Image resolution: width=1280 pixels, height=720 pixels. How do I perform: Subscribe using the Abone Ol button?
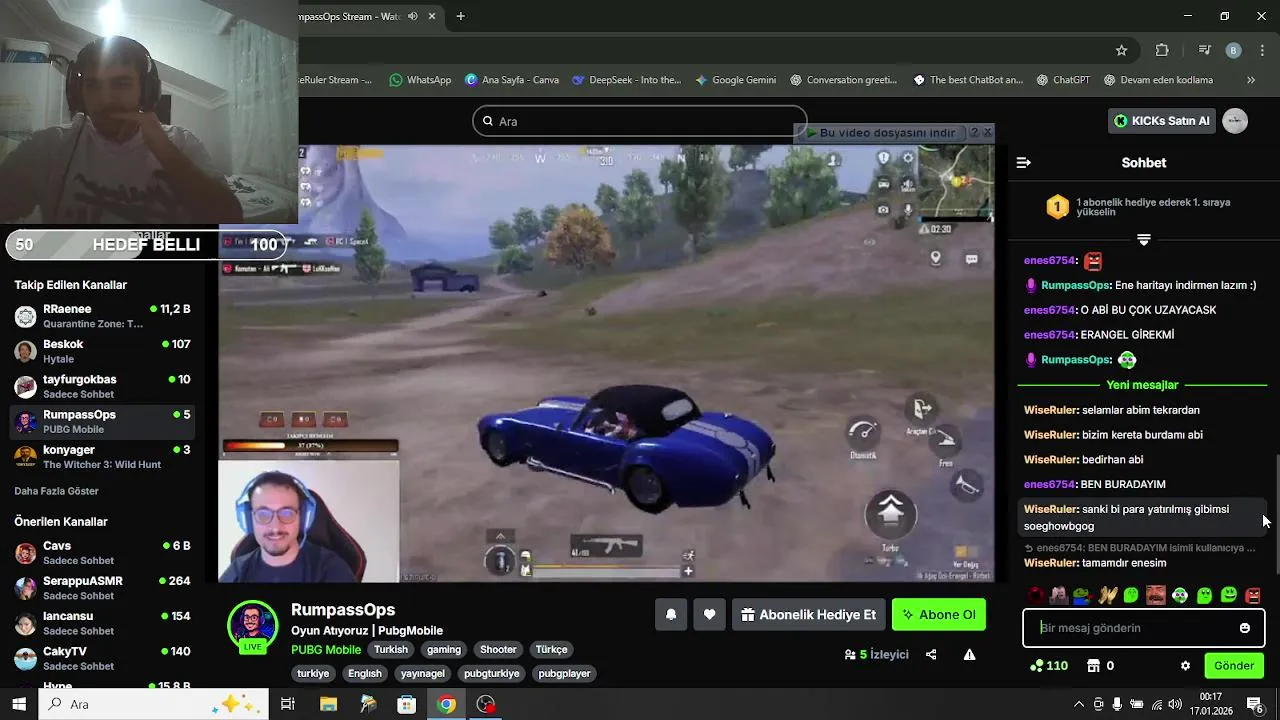[939, 614]
